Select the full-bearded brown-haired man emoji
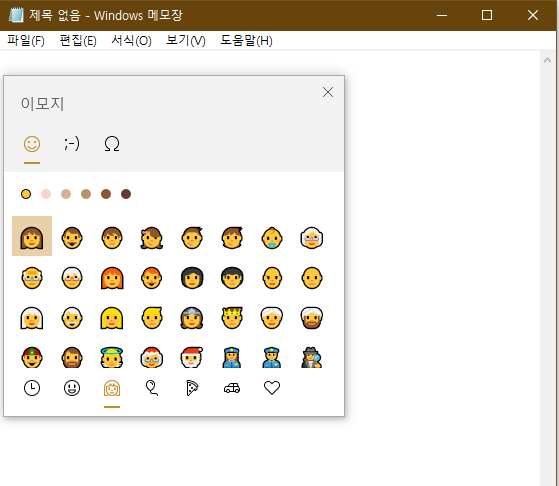Image resolution: width=559 pixels, height=486 pixels. tap(72, 358)
